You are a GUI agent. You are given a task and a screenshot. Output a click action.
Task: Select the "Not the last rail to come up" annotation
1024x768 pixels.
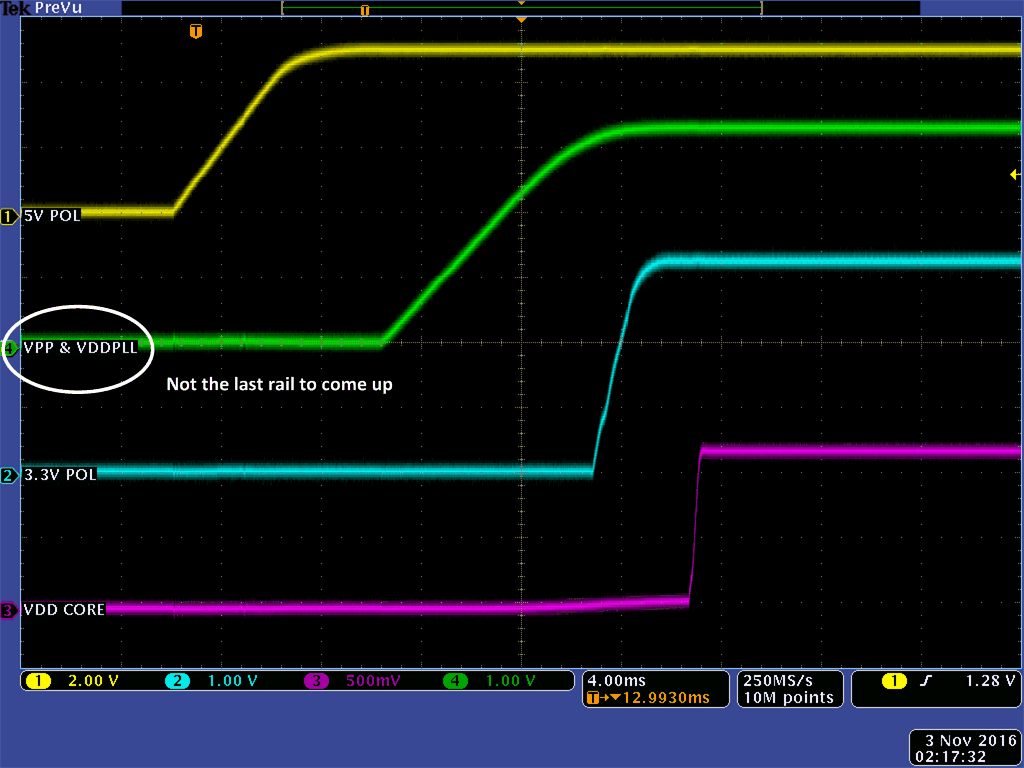(x=279, y=384)
